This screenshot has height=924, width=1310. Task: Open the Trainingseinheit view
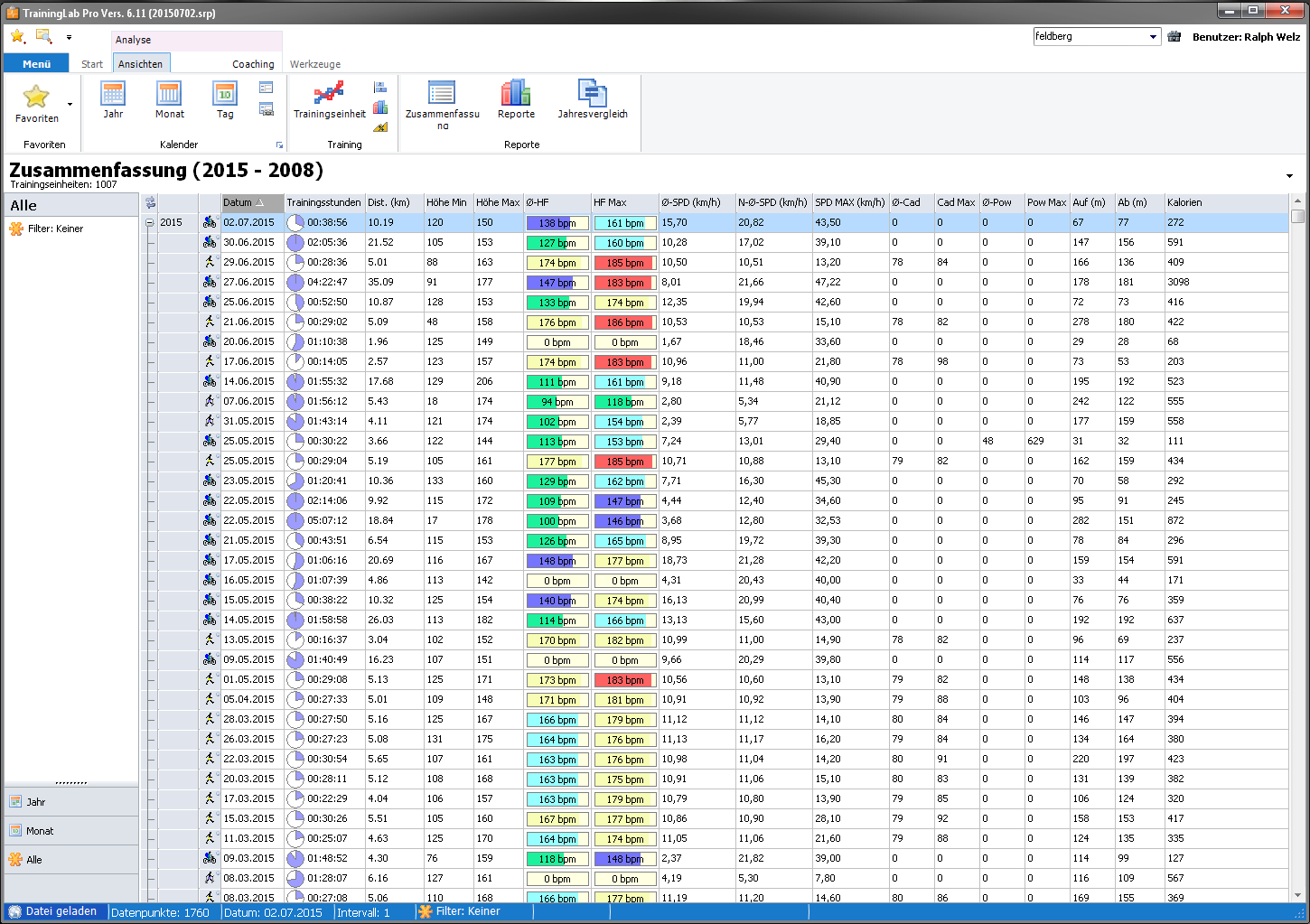[x=330, y=100]
